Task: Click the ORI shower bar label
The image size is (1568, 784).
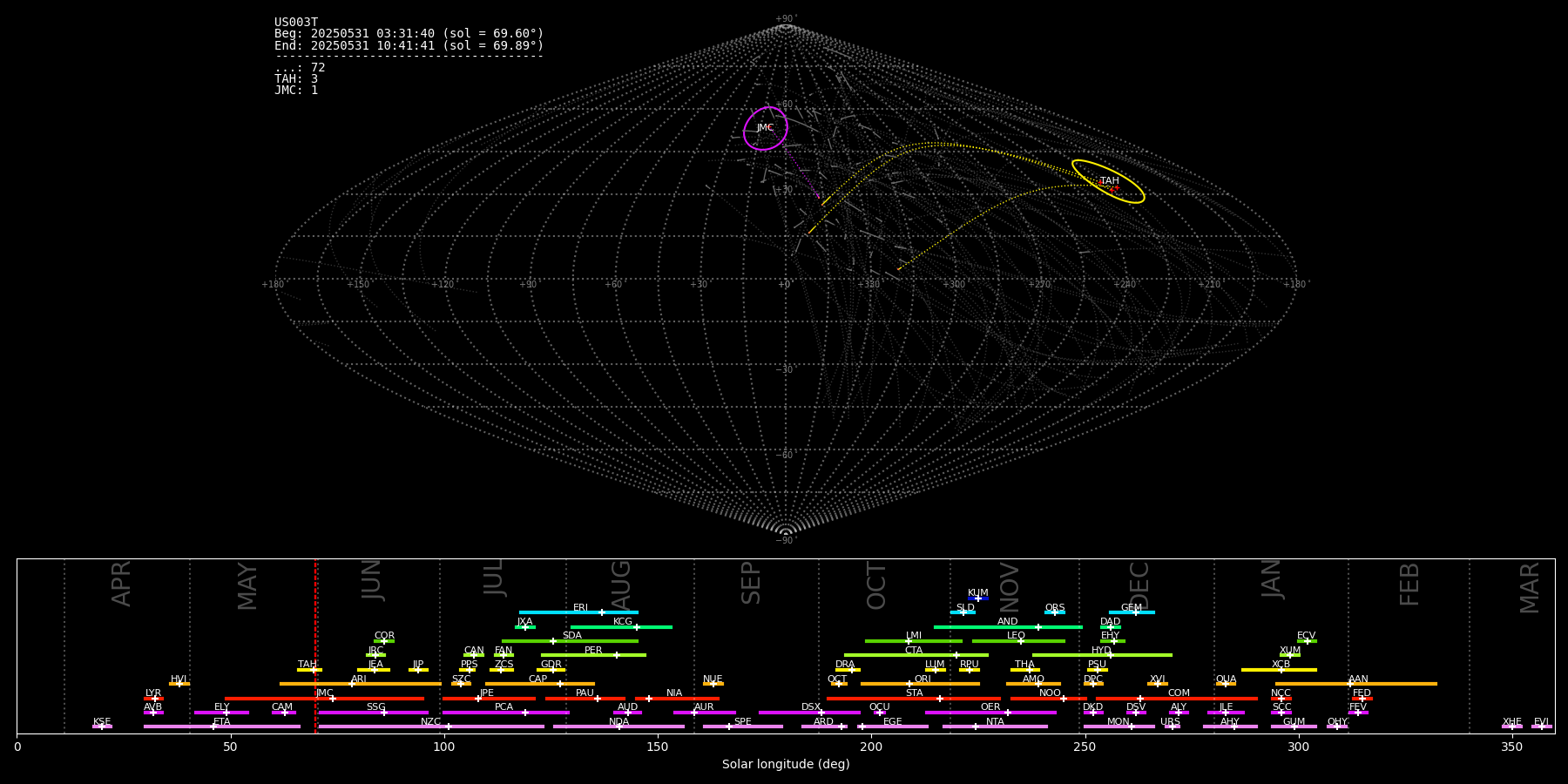Action: click(x=923, y=679)
